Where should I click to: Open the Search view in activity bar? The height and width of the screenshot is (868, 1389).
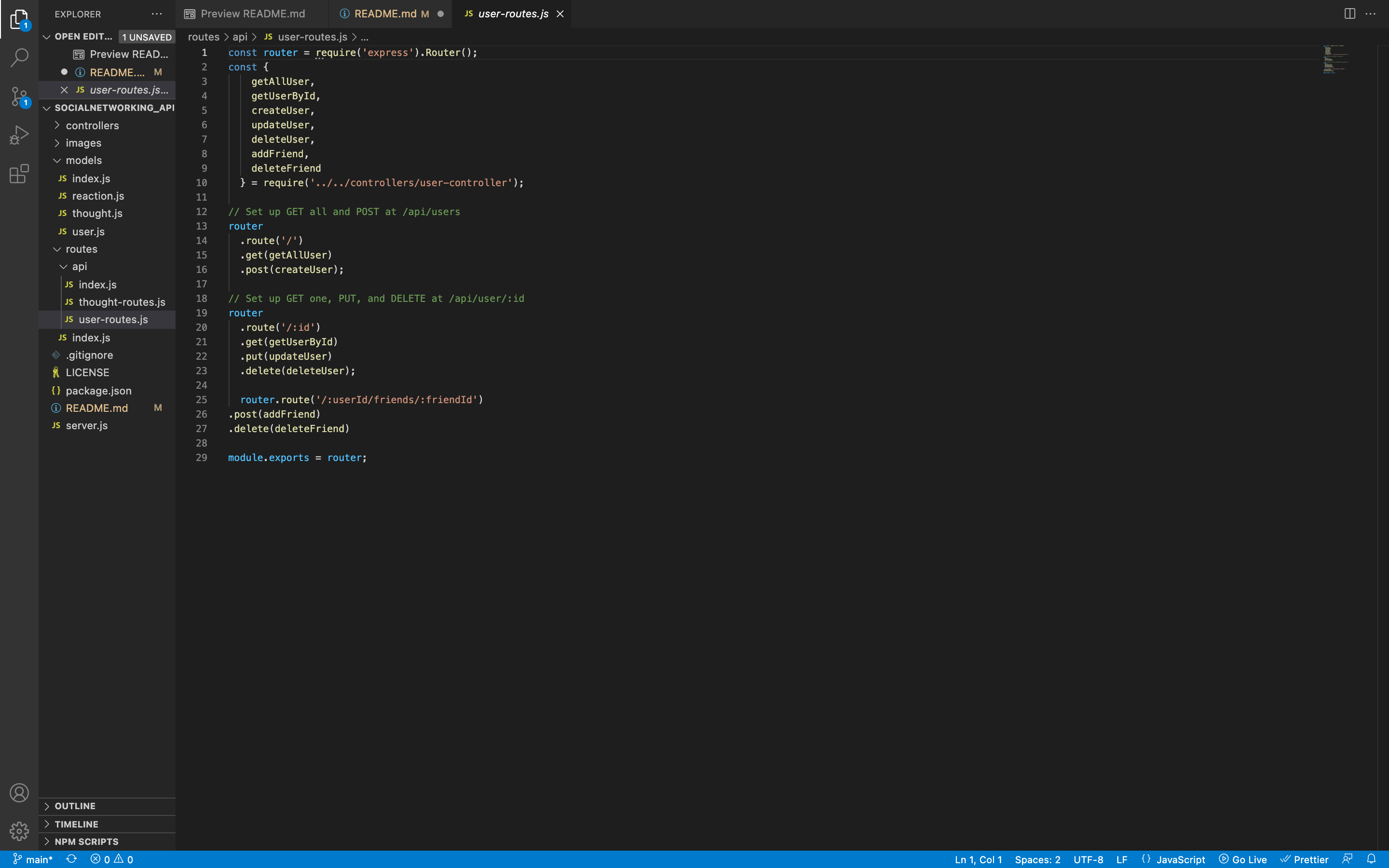[x=19, y=57]
